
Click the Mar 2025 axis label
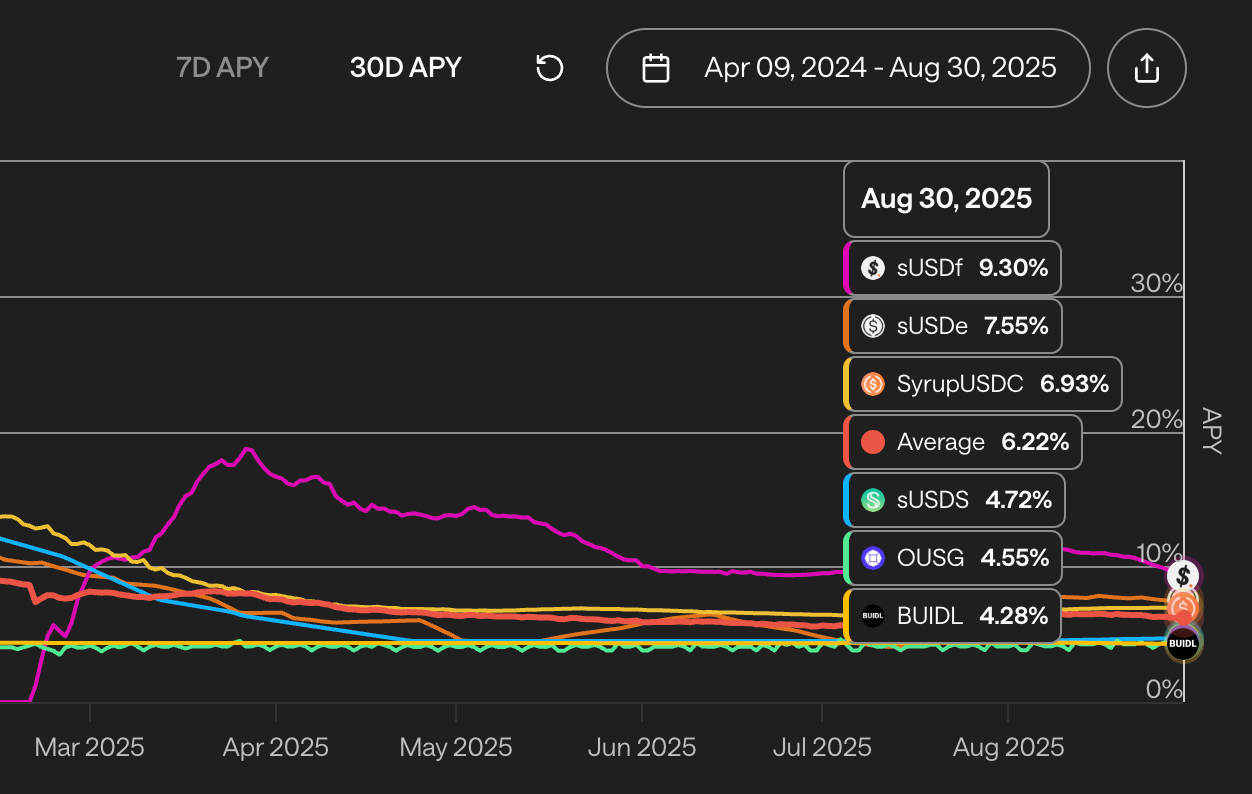tap(90, 747)
